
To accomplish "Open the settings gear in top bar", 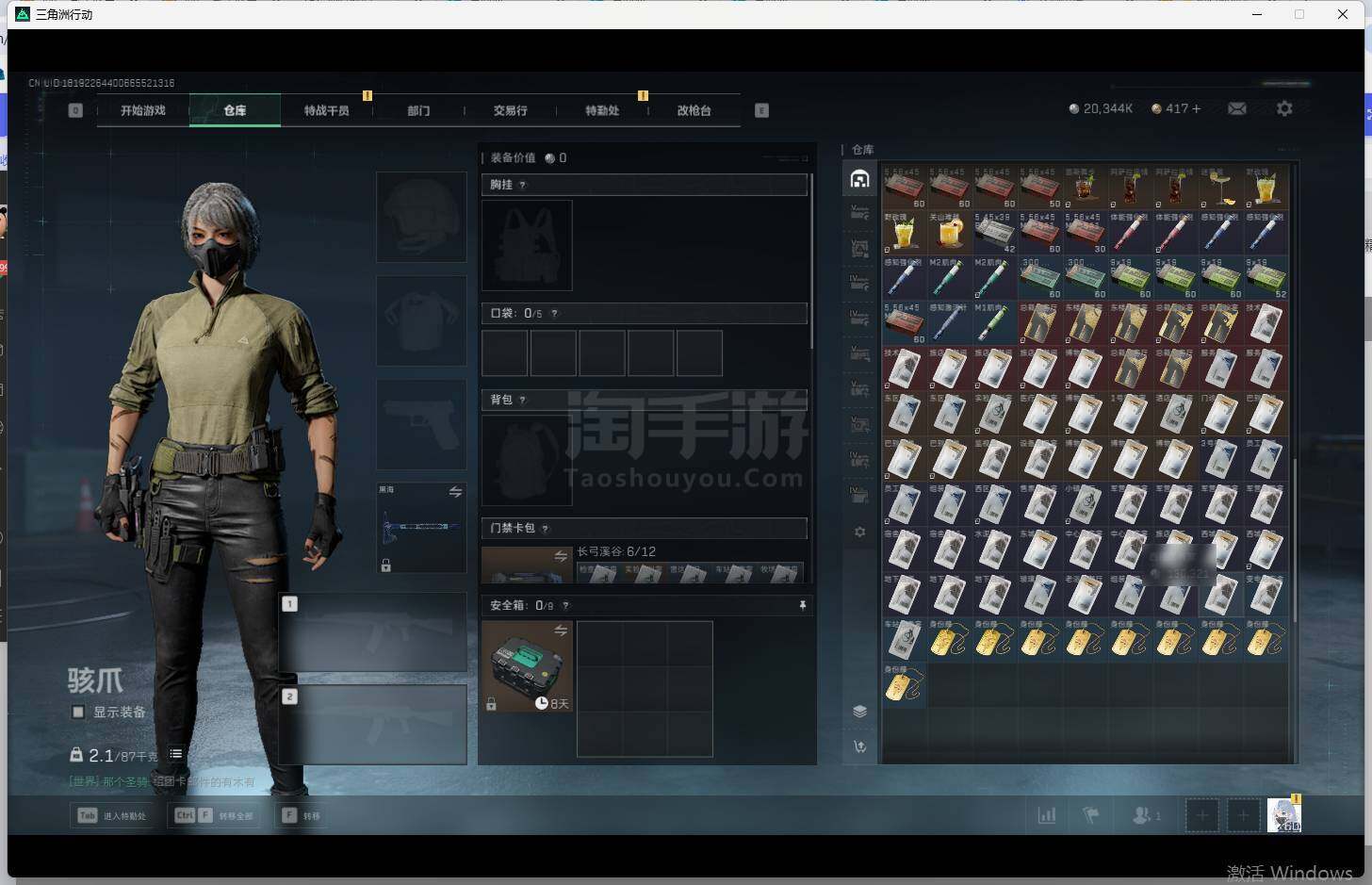I will point(1284,108).
